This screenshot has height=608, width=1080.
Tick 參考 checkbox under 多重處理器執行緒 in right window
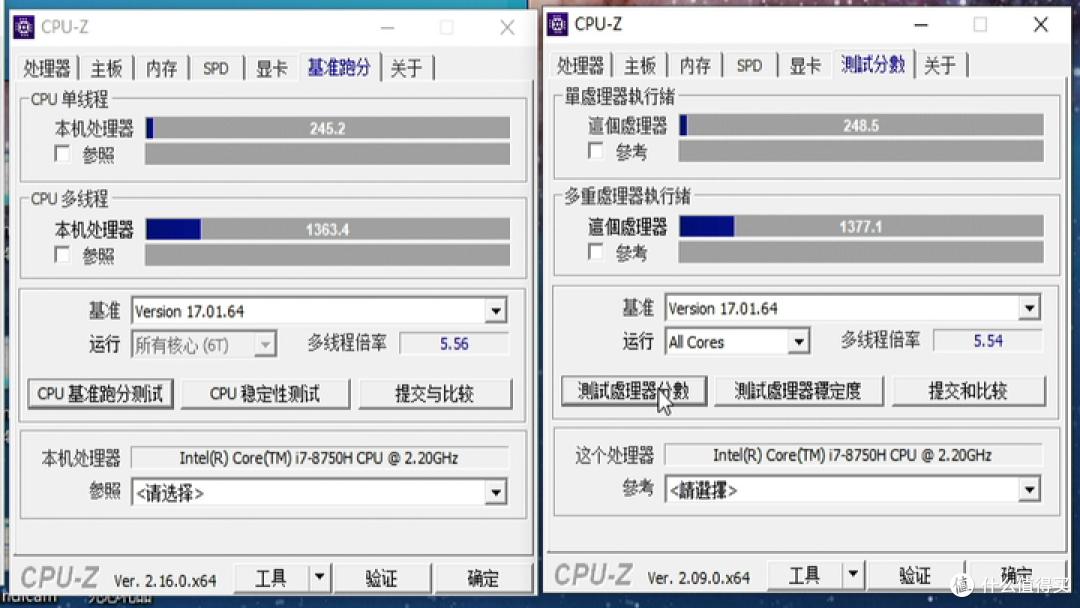pos(596,252)
